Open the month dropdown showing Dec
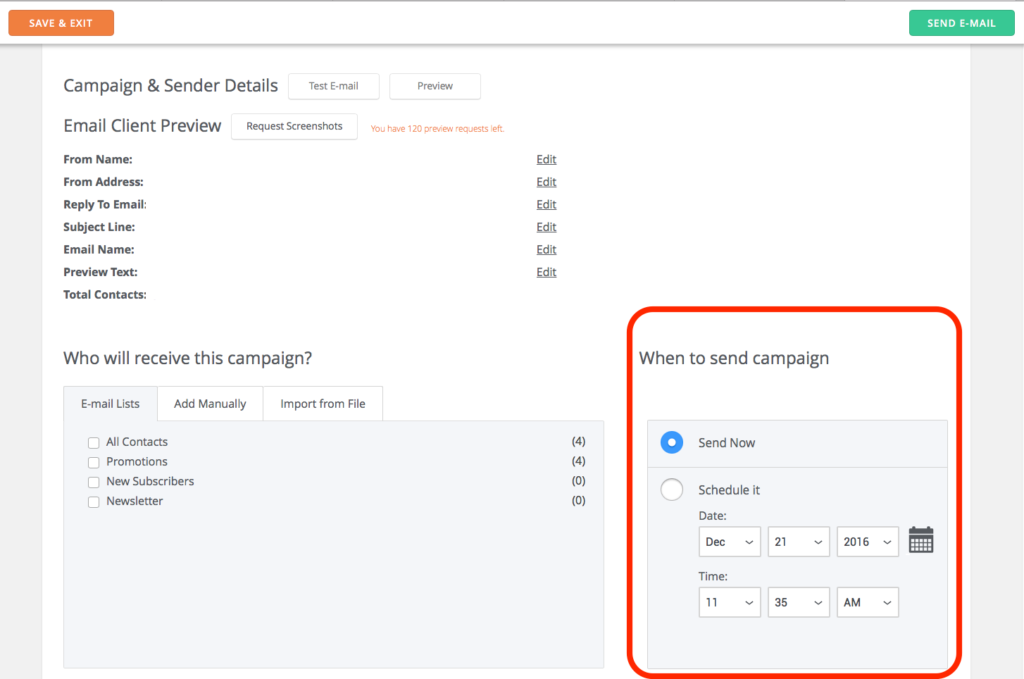Viewport: 1024px width, 679px height. coord(729,541)
